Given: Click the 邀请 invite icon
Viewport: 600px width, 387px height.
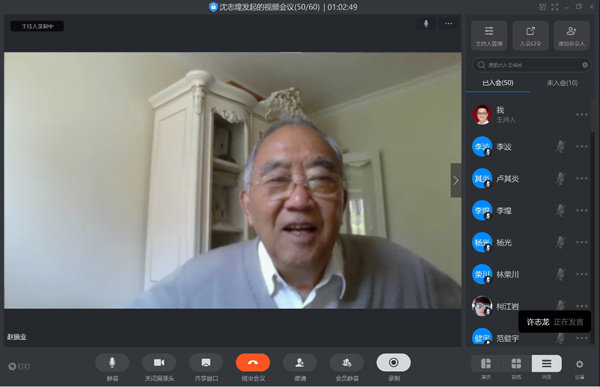Looking at the screenshot, I should click(x=300, y=363).
